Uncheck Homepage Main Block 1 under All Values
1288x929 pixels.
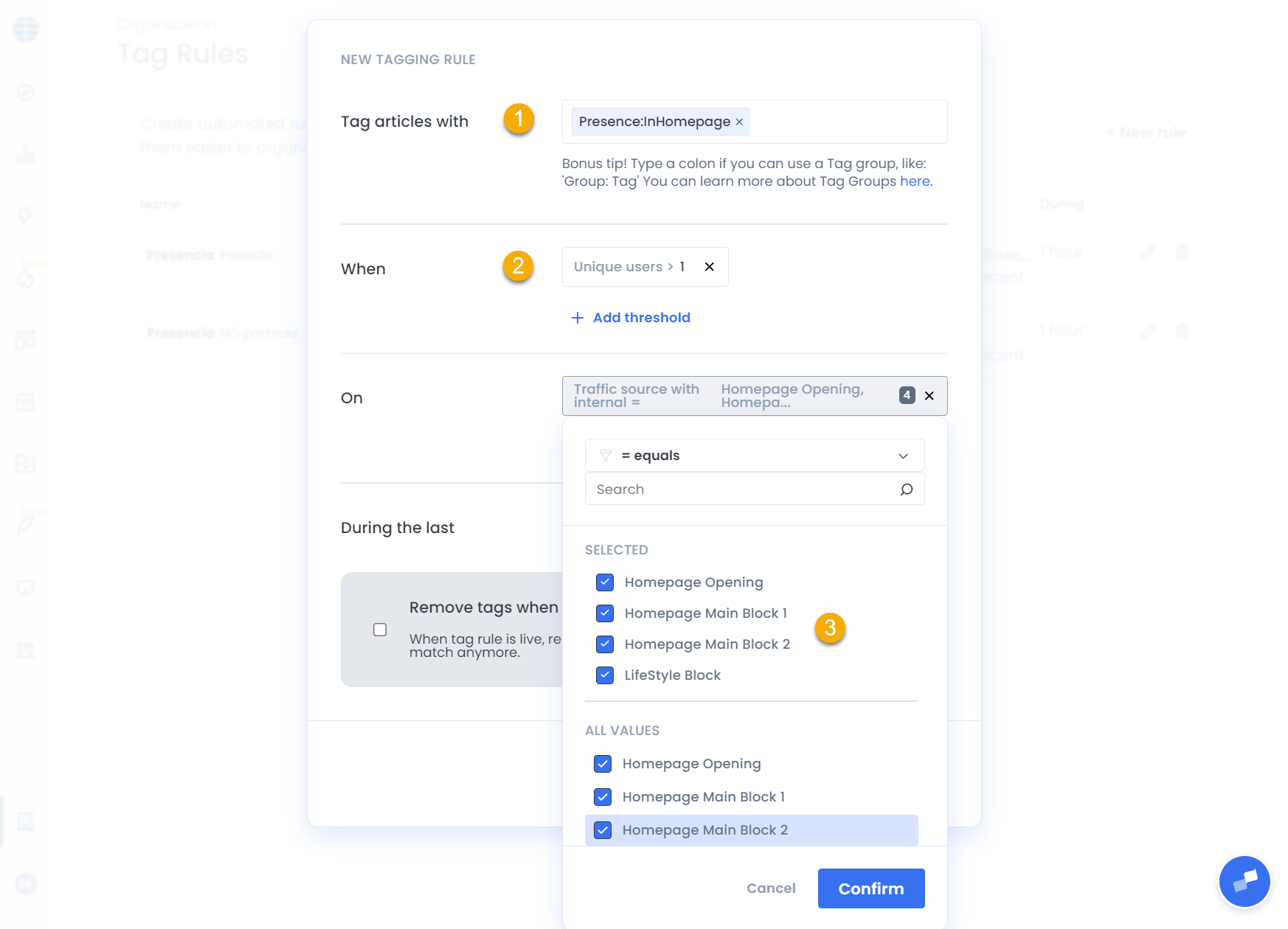click(x=603, y=797)
